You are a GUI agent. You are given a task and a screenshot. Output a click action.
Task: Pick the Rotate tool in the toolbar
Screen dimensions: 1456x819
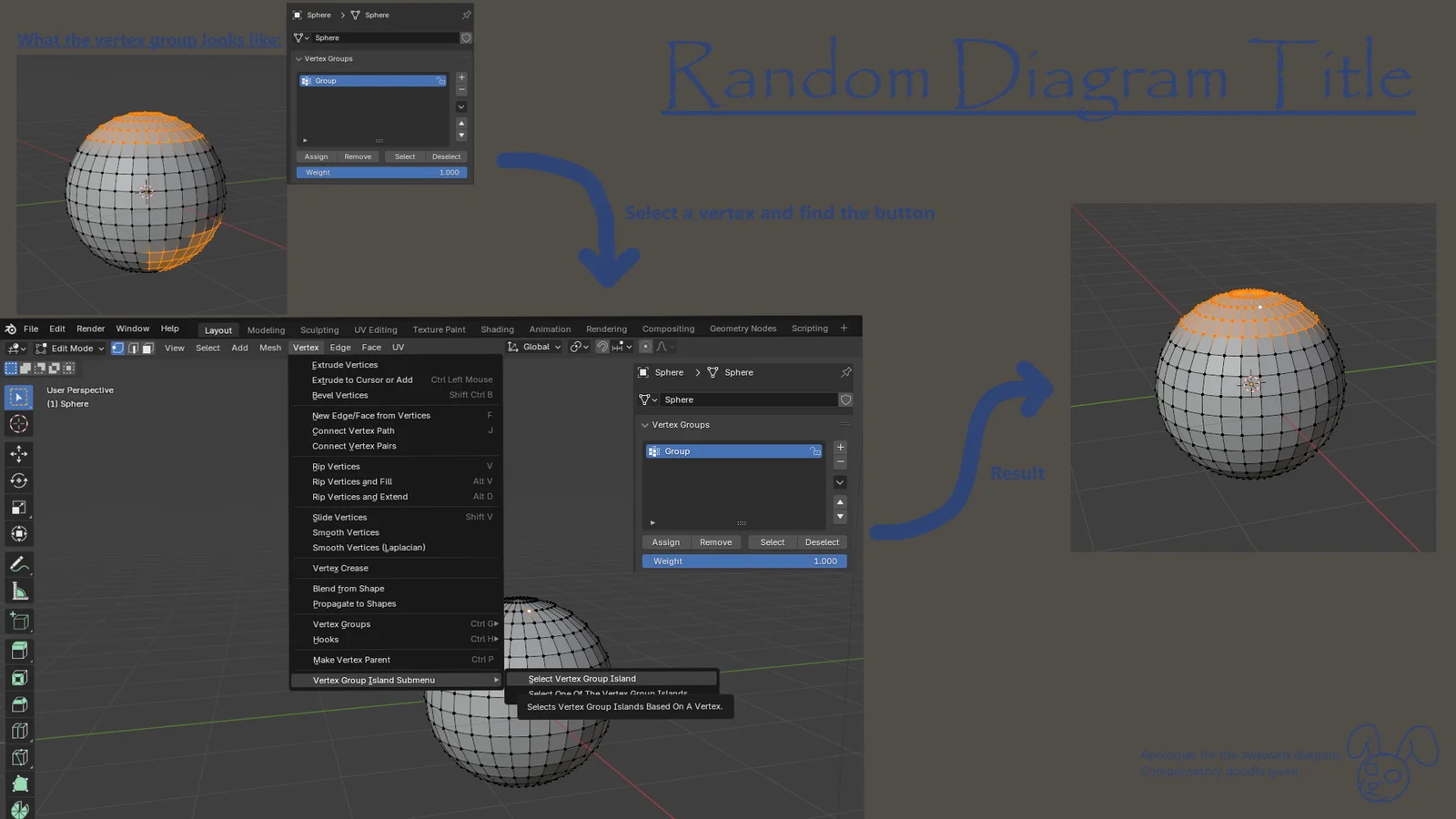click(18, 480)
